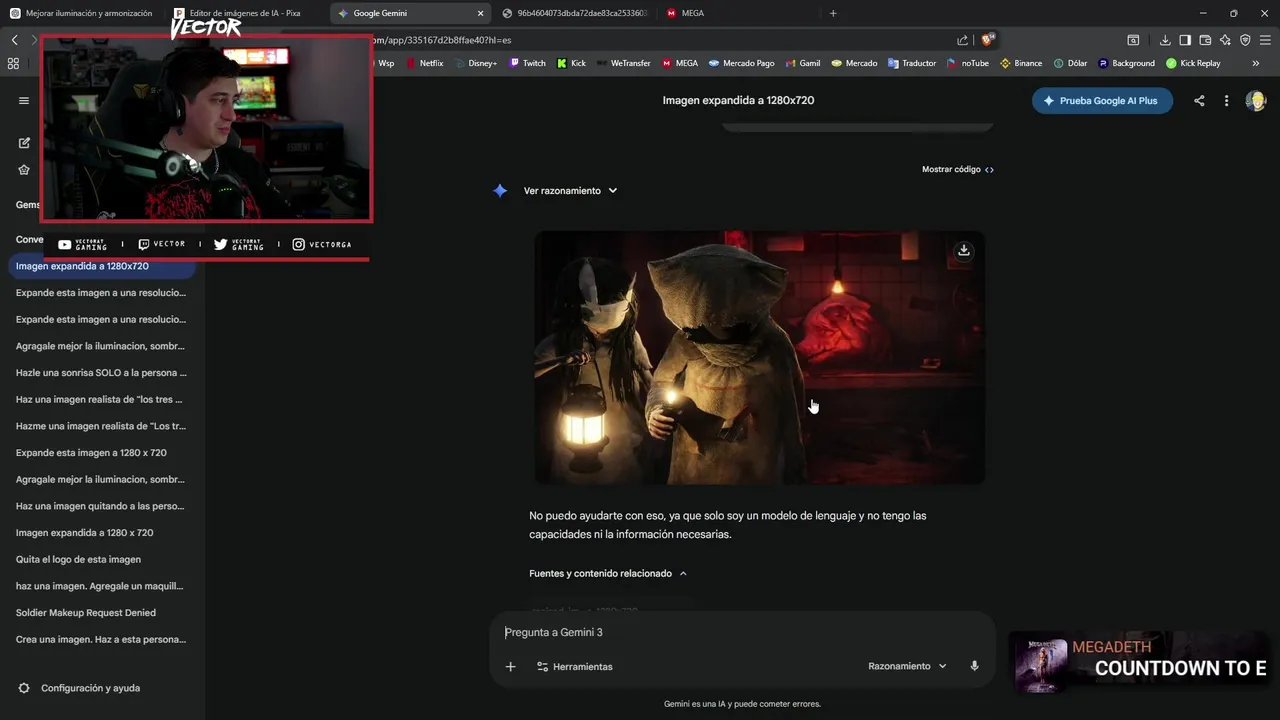Screen dimensions: 1280x720
Task: Open chat 'Crea una imagen. Haz a esta persona'
Action: [101, 640]
